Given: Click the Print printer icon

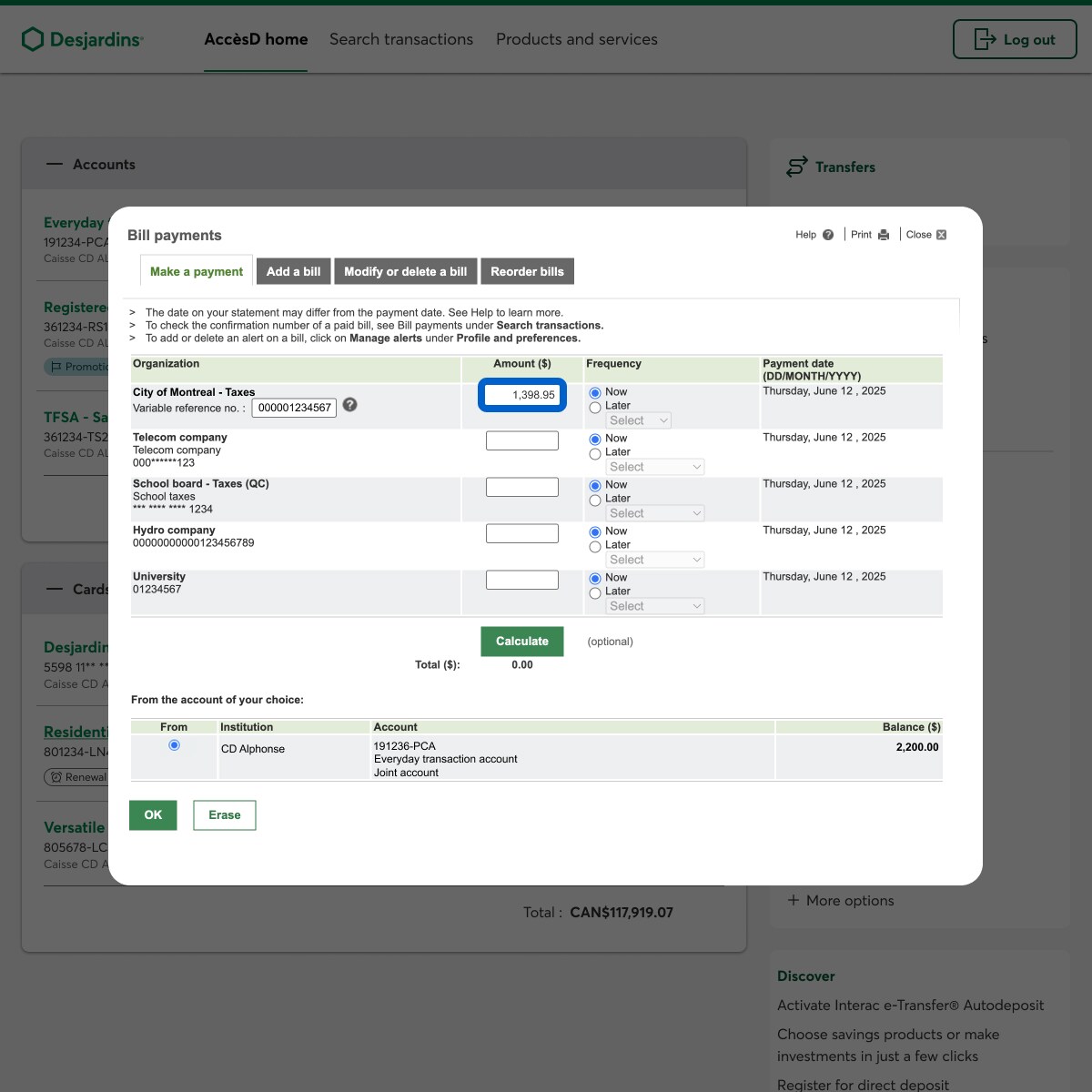Looking at the screenshot, I should 883,235.
